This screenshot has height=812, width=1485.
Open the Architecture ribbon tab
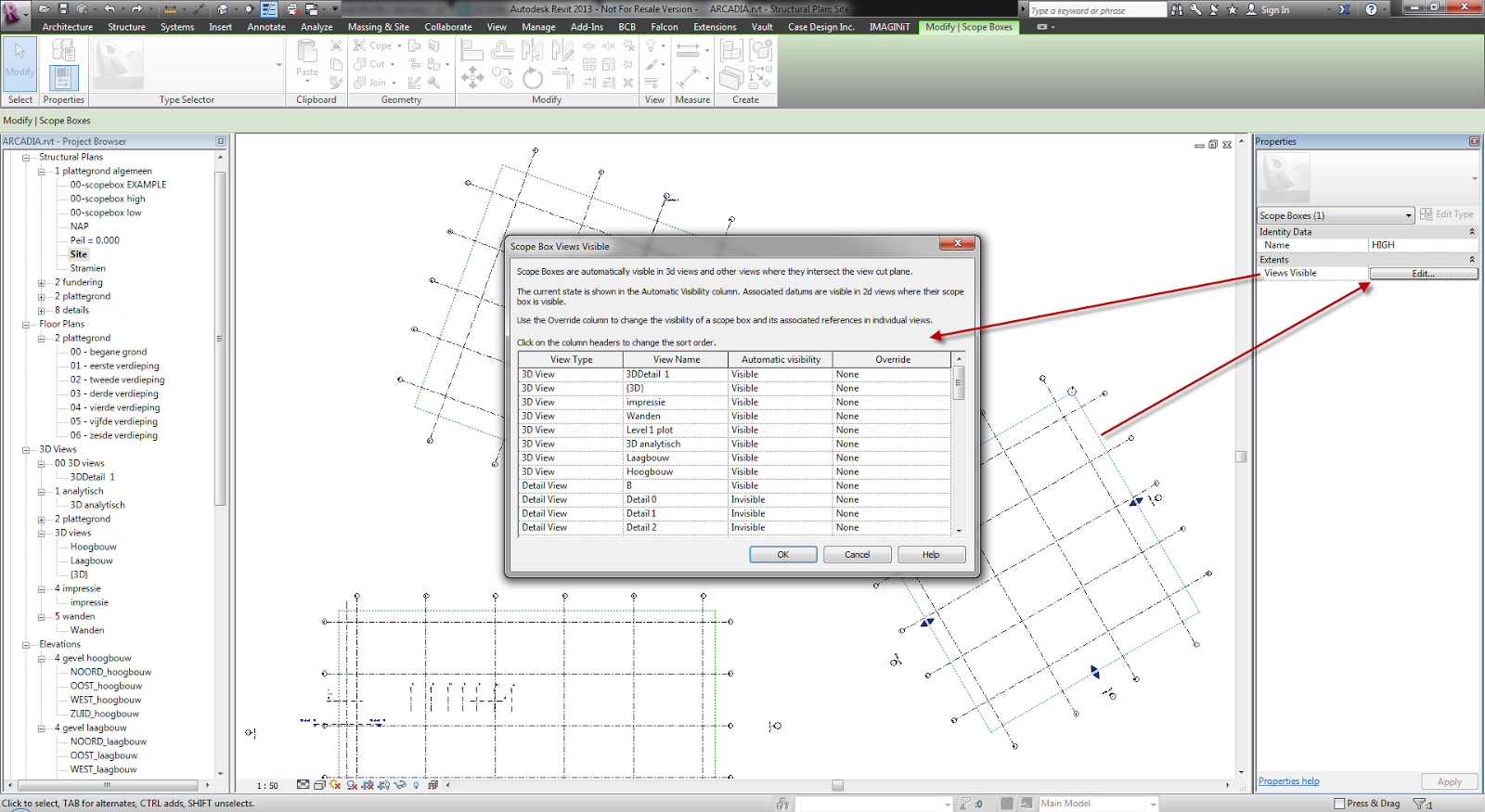coord(68,27)
